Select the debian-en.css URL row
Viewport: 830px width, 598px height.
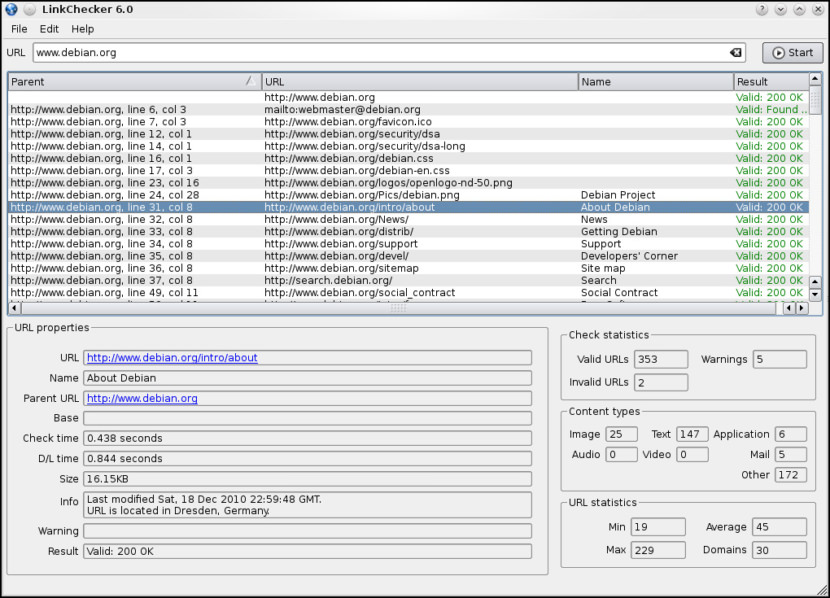pos(408,170)
